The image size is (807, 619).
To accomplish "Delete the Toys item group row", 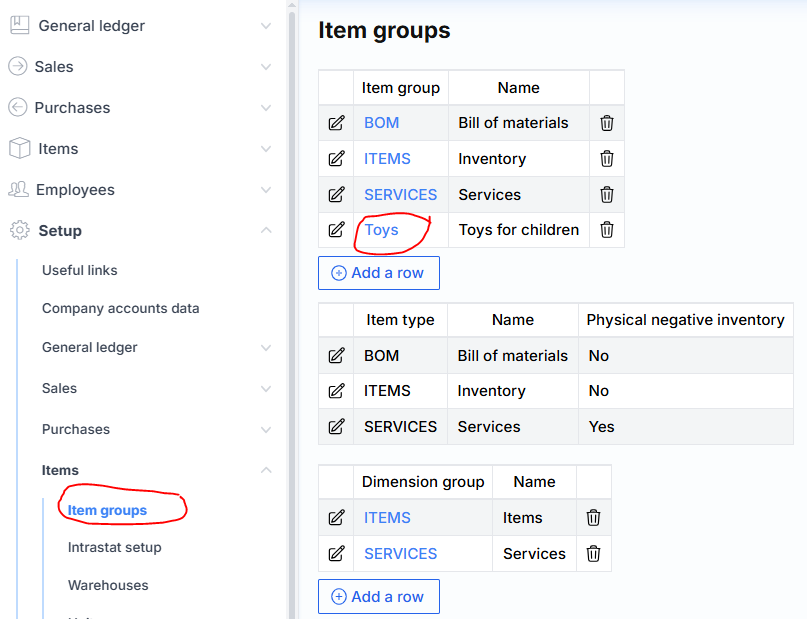I will pyautogui.click(x=606, y=230).
